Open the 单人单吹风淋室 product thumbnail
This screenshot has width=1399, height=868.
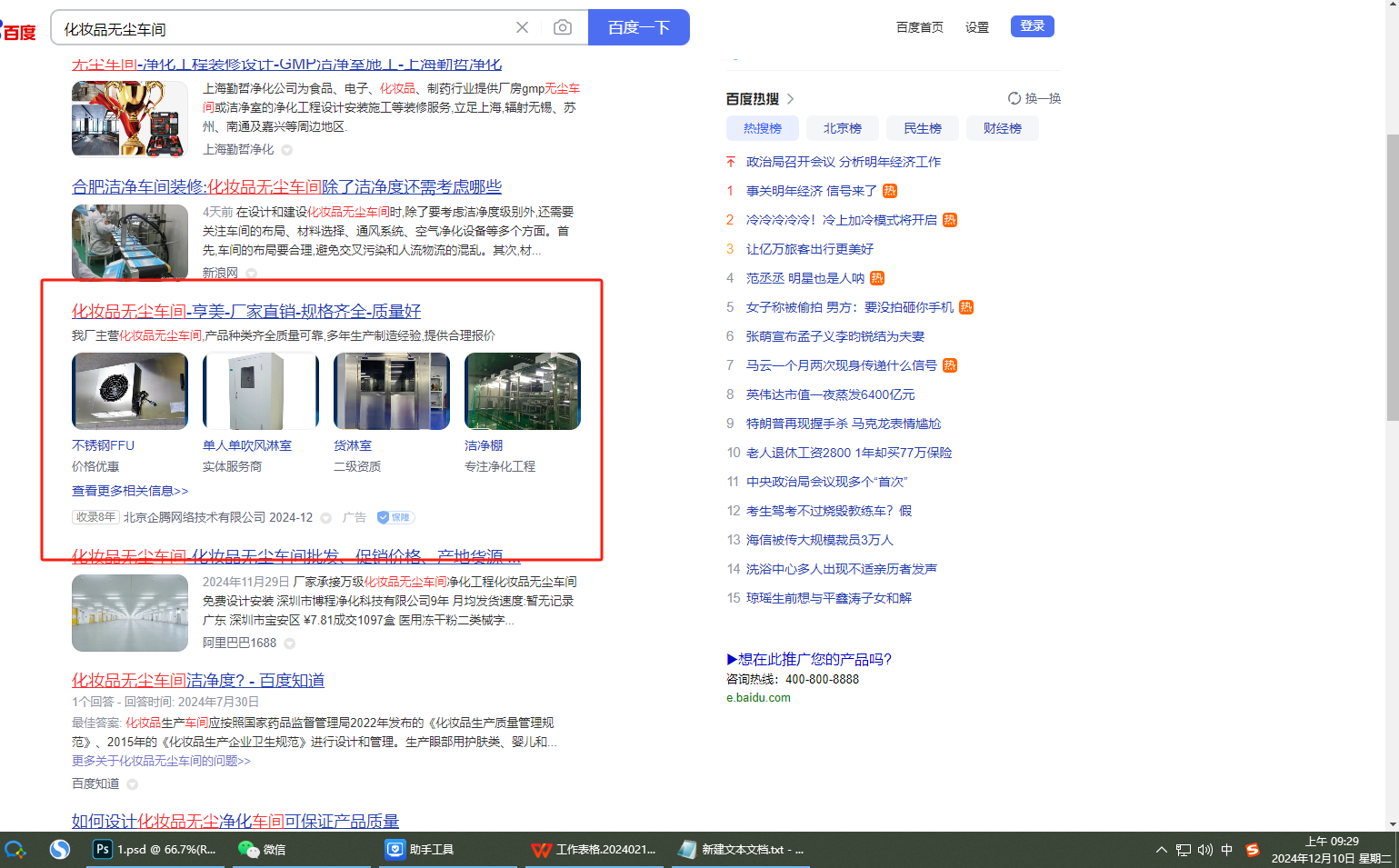click(x=261, y=391)
